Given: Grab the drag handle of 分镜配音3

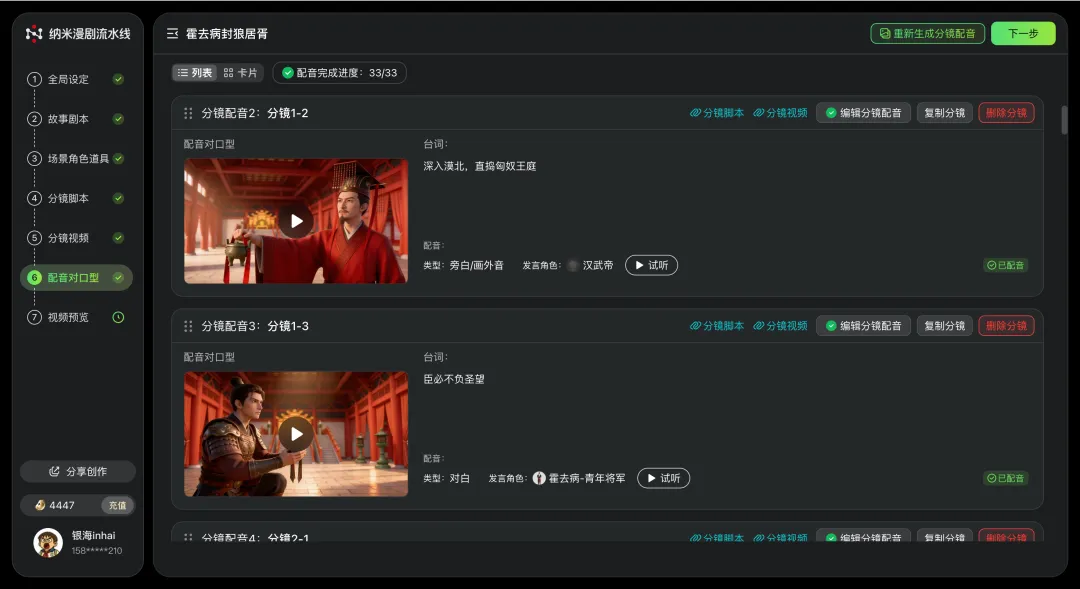Looking at the screenshot, I should [x=188, y=326].
